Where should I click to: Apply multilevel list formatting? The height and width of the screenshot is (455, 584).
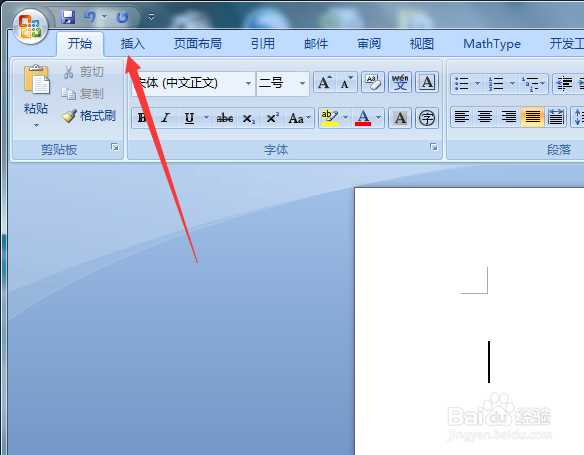click(x=533, y=83)
